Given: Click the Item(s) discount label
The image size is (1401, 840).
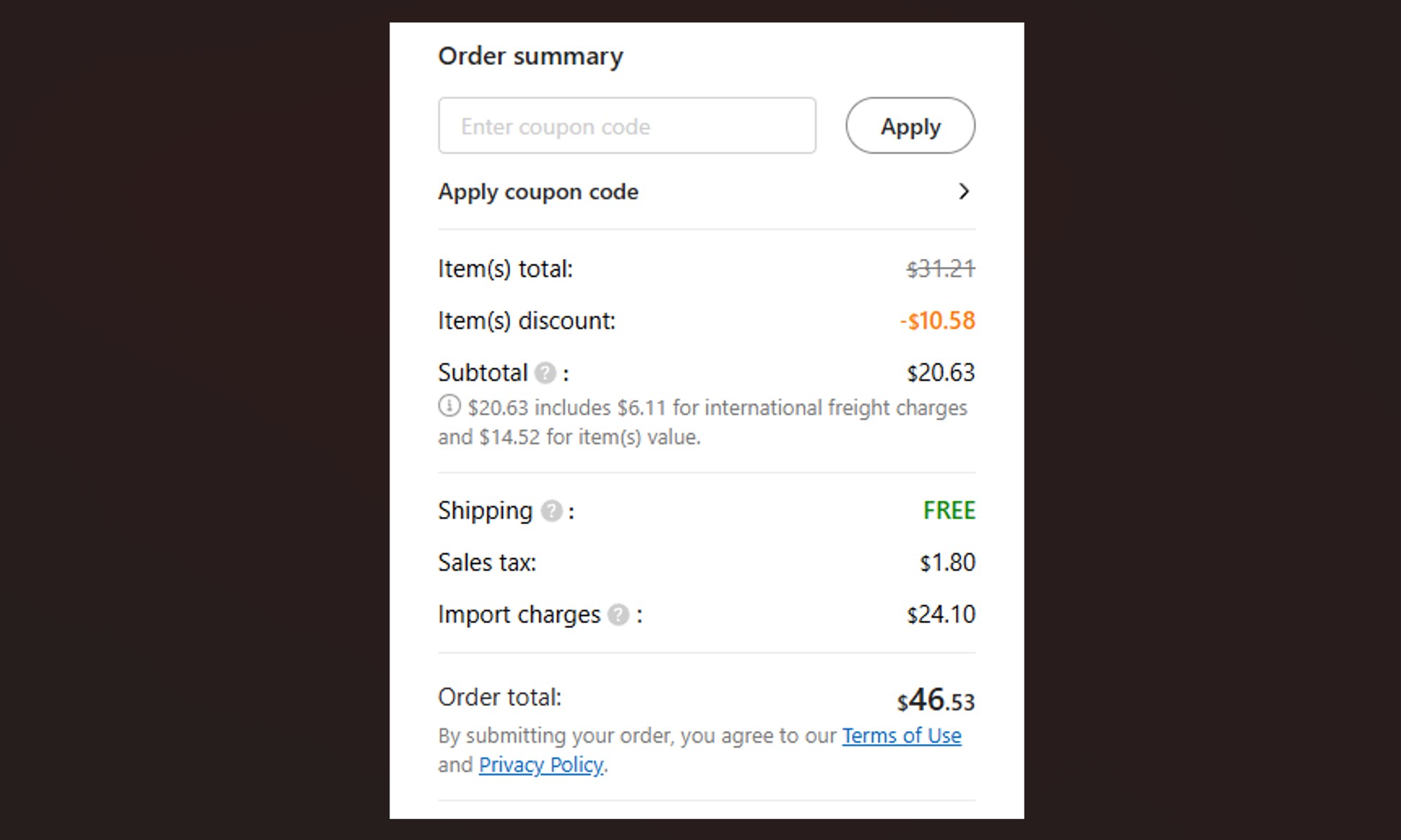Looking at the screenshot, I should 527,321.
